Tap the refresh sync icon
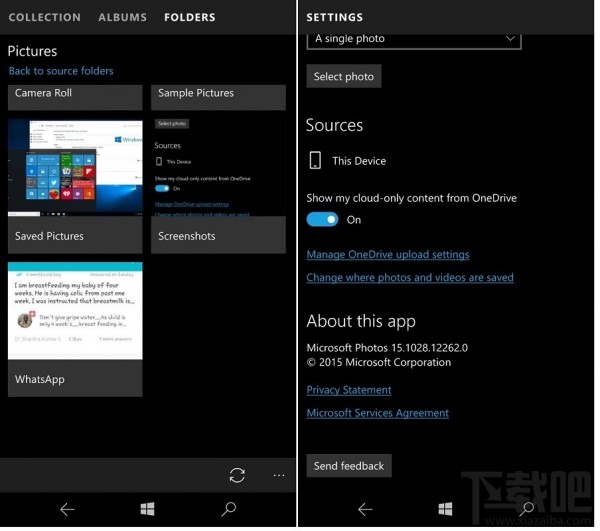Viewport: 600px width, 531px height. pyautogui.click(x=237, y=475)
